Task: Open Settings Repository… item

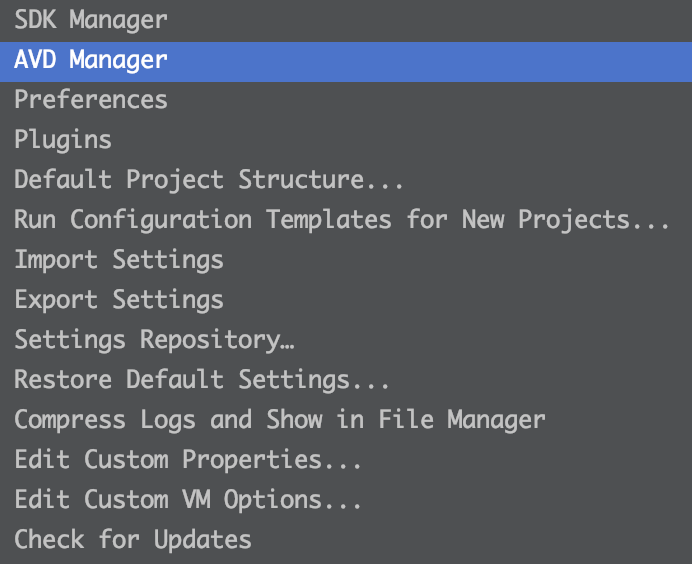Action: (x=346, y=340)
